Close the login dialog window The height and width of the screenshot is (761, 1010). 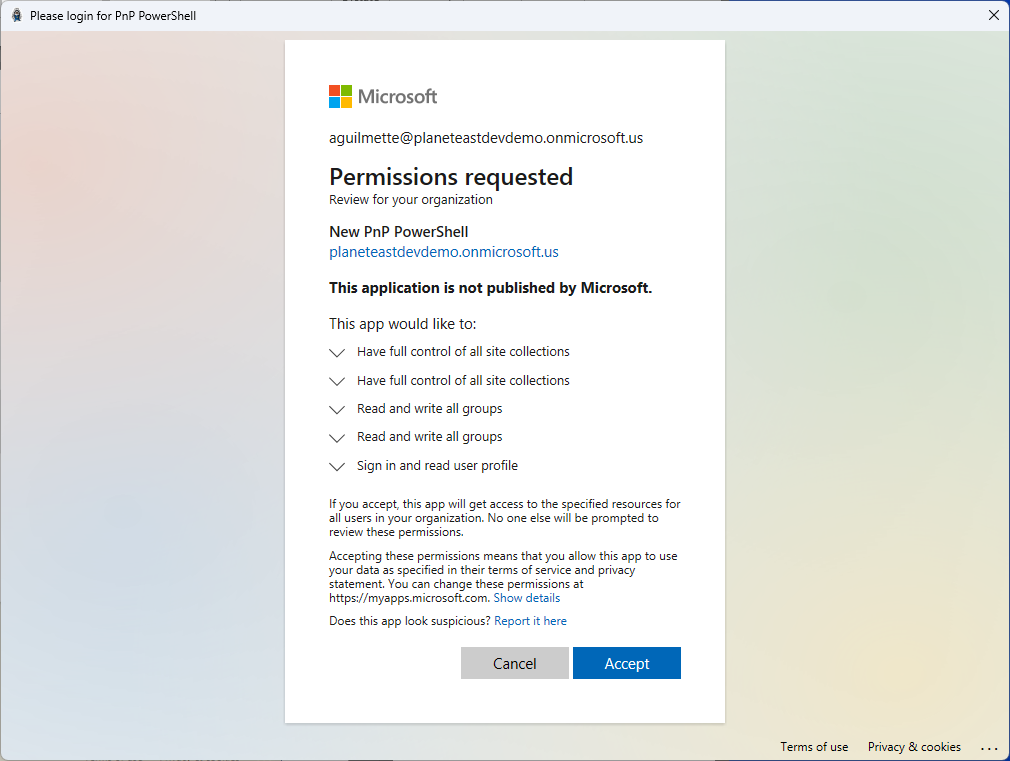[993, 15]
